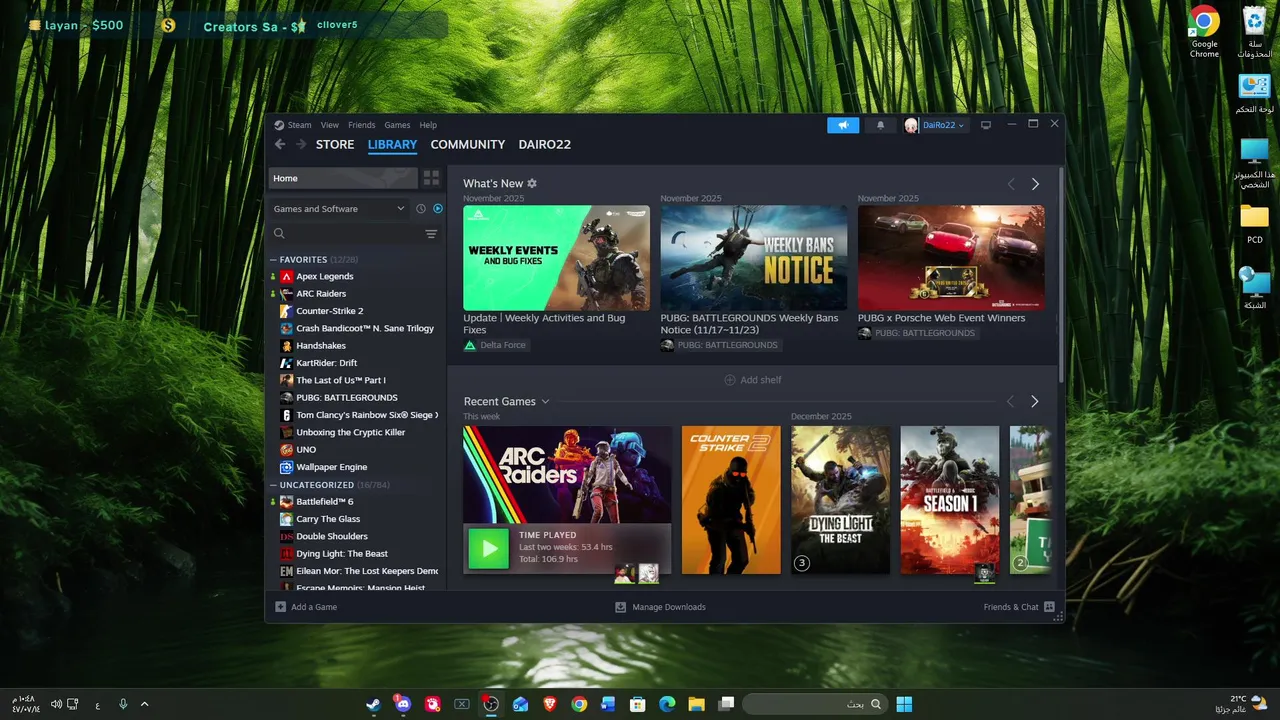Click Add a Game

pyautogui.click(x=306, y=607)
